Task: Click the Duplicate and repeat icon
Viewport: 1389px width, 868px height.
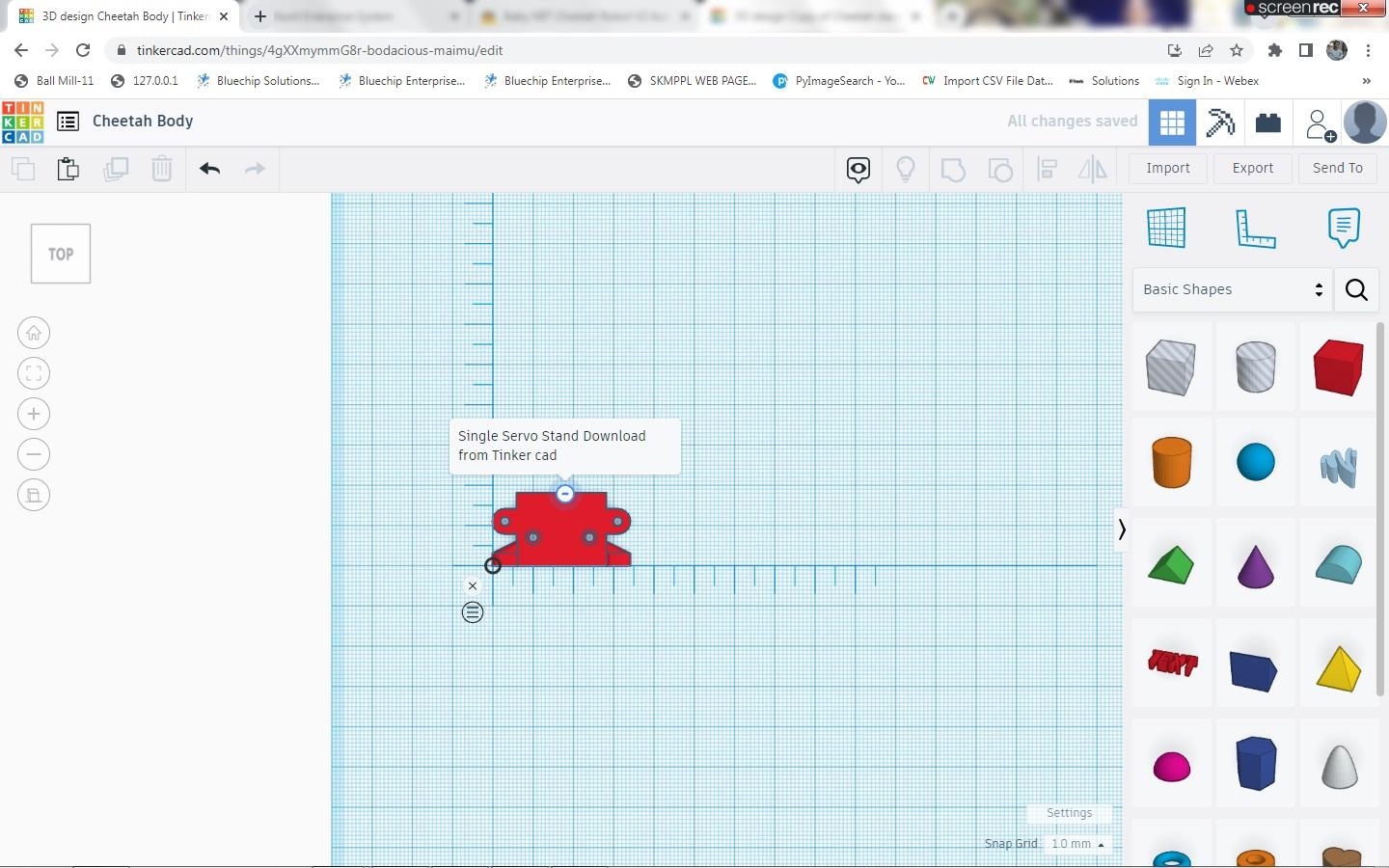Action: point(116,169)
